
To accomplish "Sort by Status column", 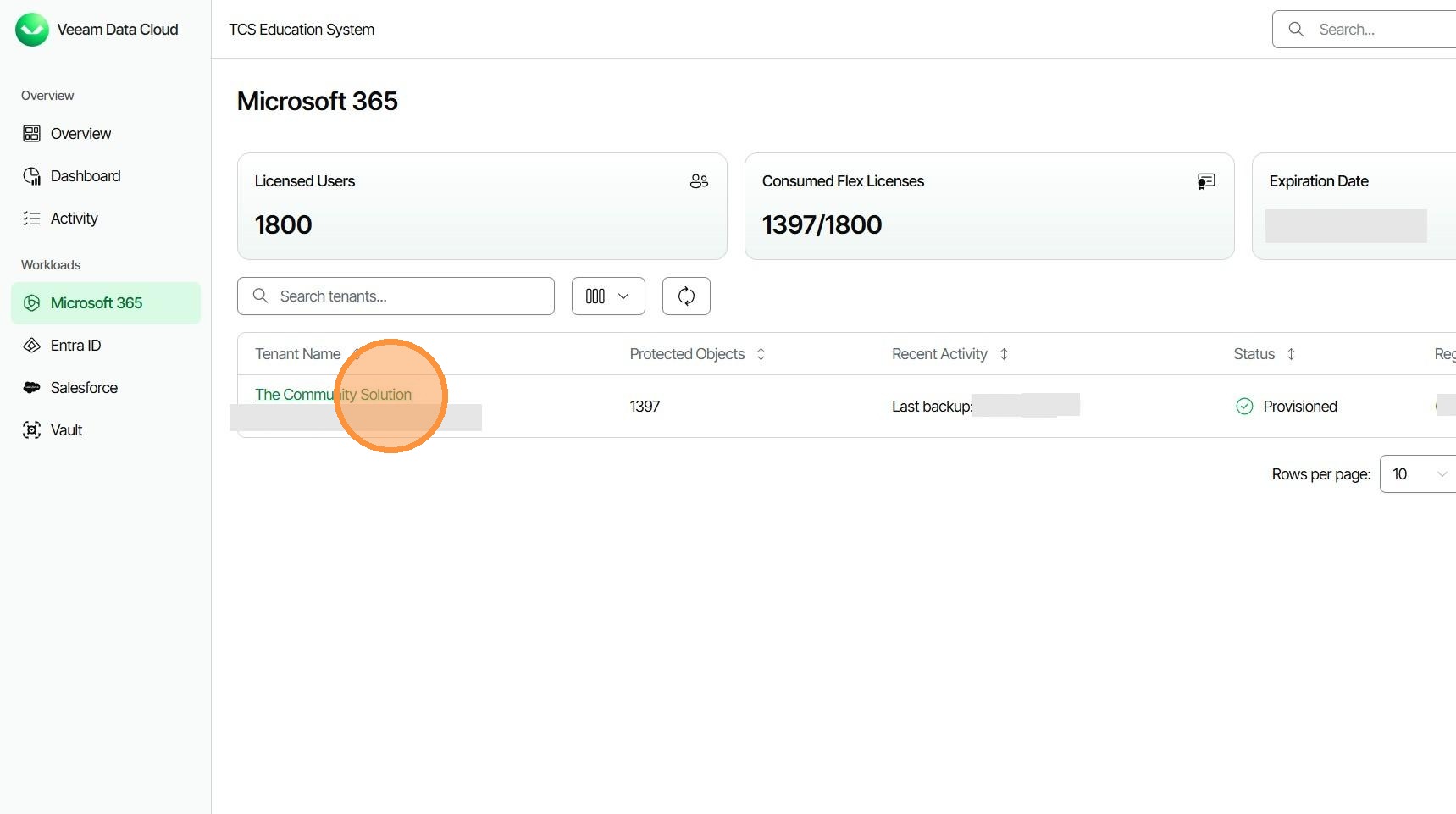I will click(x=1291, y=354).
